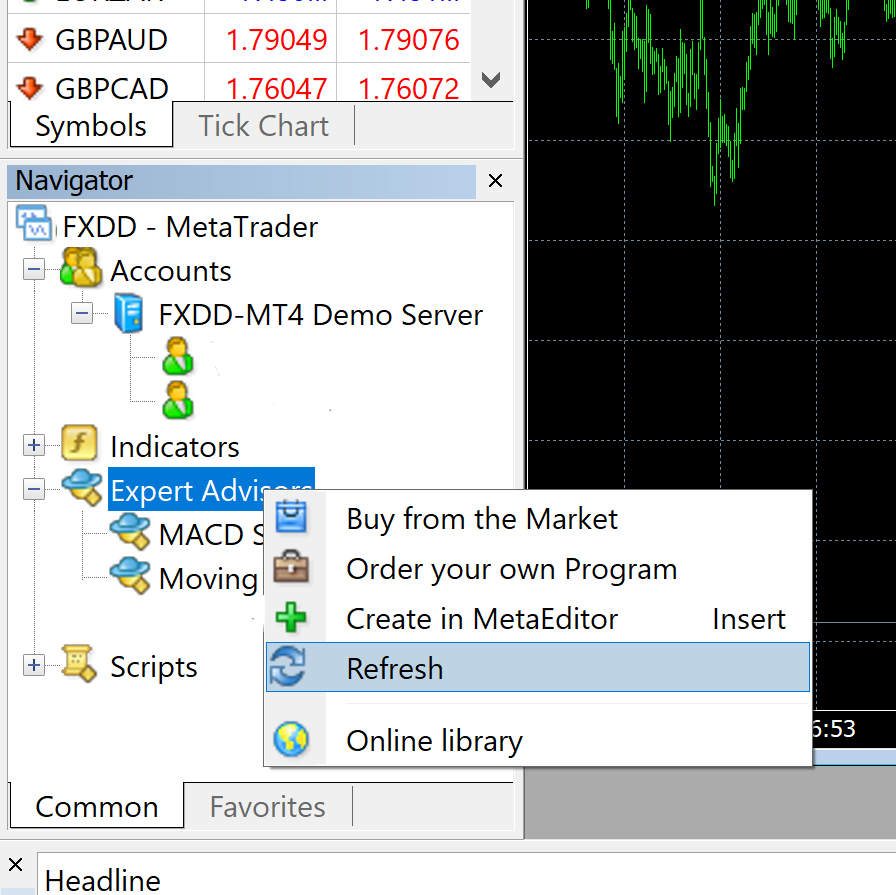Click the MACD expert advisor icon
Image resolution: width=896 pixels, height=895 pixels.
130,532
